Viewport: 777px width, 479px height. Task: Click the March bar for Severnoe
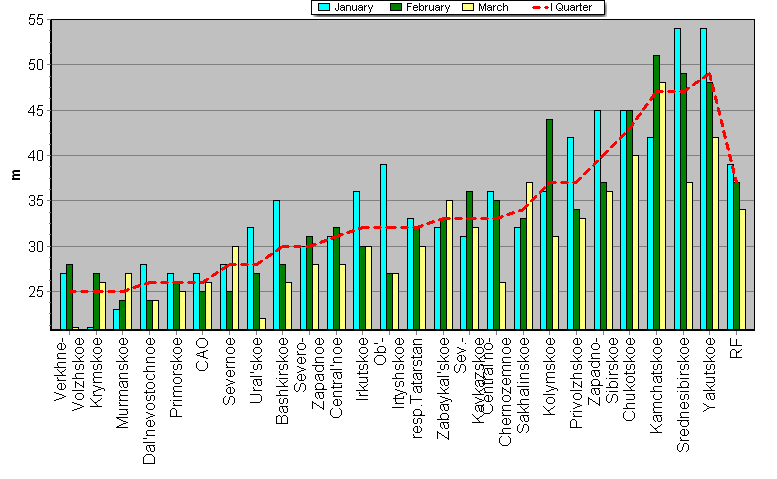tap(235, 288)
